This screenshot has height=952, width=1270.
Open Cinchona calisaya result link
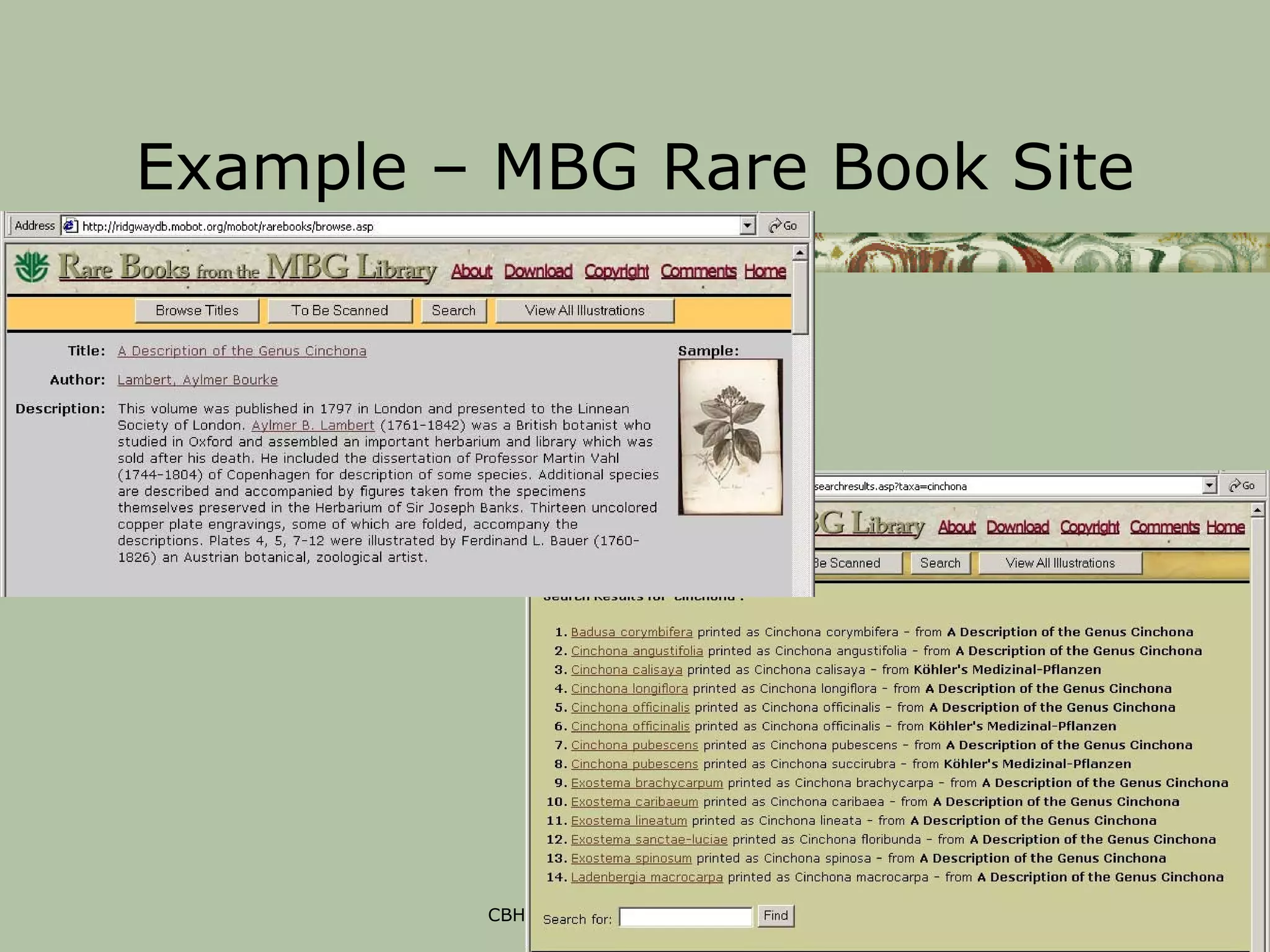click(x=626, y=670)
